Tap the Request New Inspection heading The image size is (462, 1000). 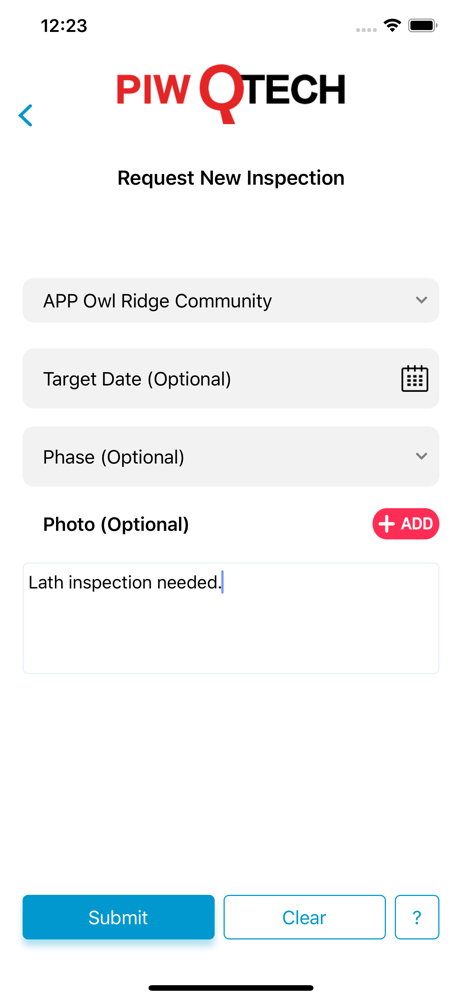coord(231,177)
